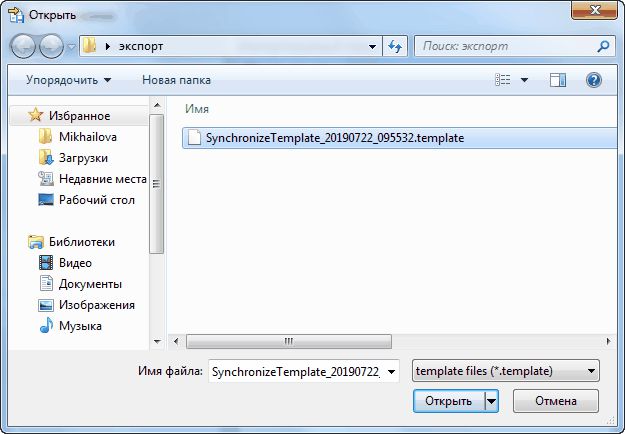
Task: Expand the view options dropdown arrow
Action: tap(524, 80)
